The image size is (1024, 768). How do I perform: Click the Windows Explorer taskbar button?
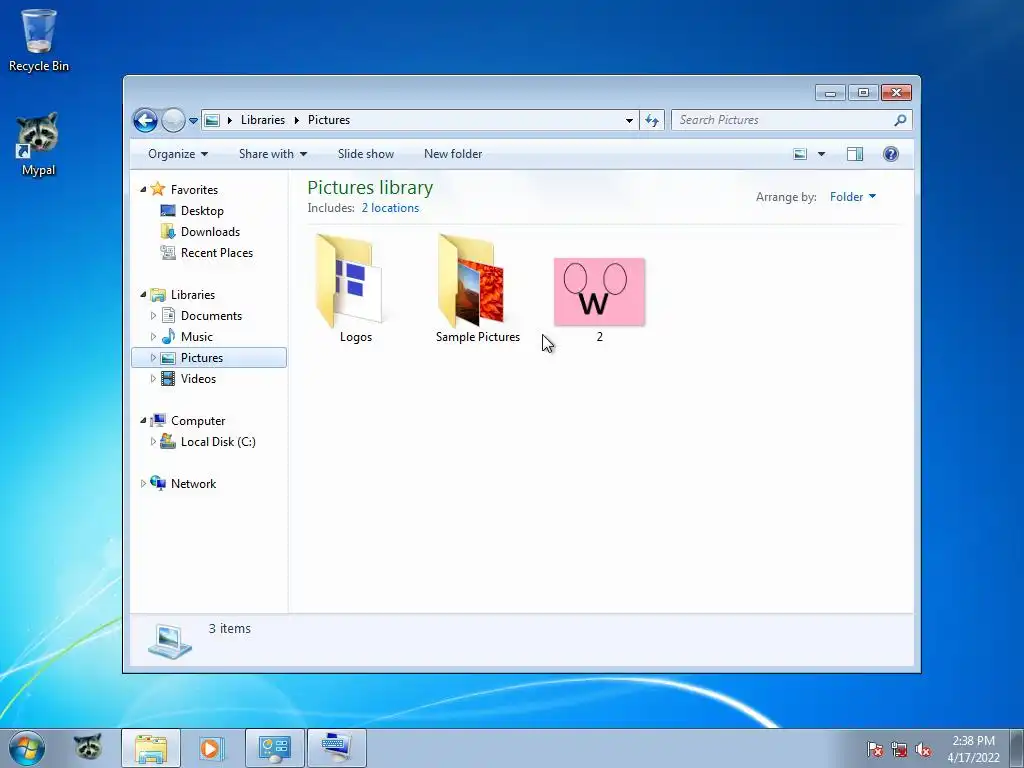coord(151,748)
